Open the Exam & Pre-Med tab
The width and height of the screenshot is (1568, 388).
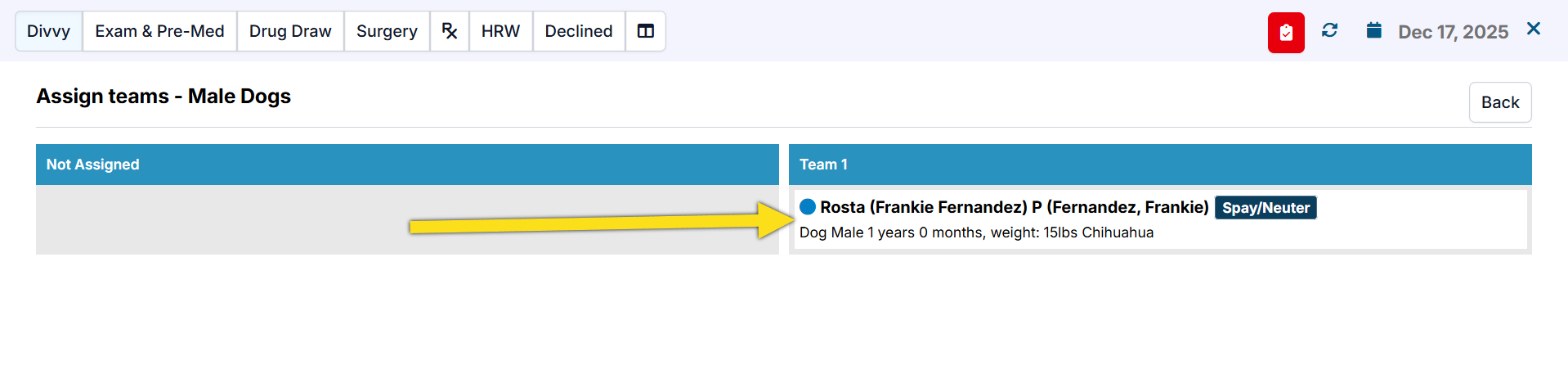[x=159, y=31]
